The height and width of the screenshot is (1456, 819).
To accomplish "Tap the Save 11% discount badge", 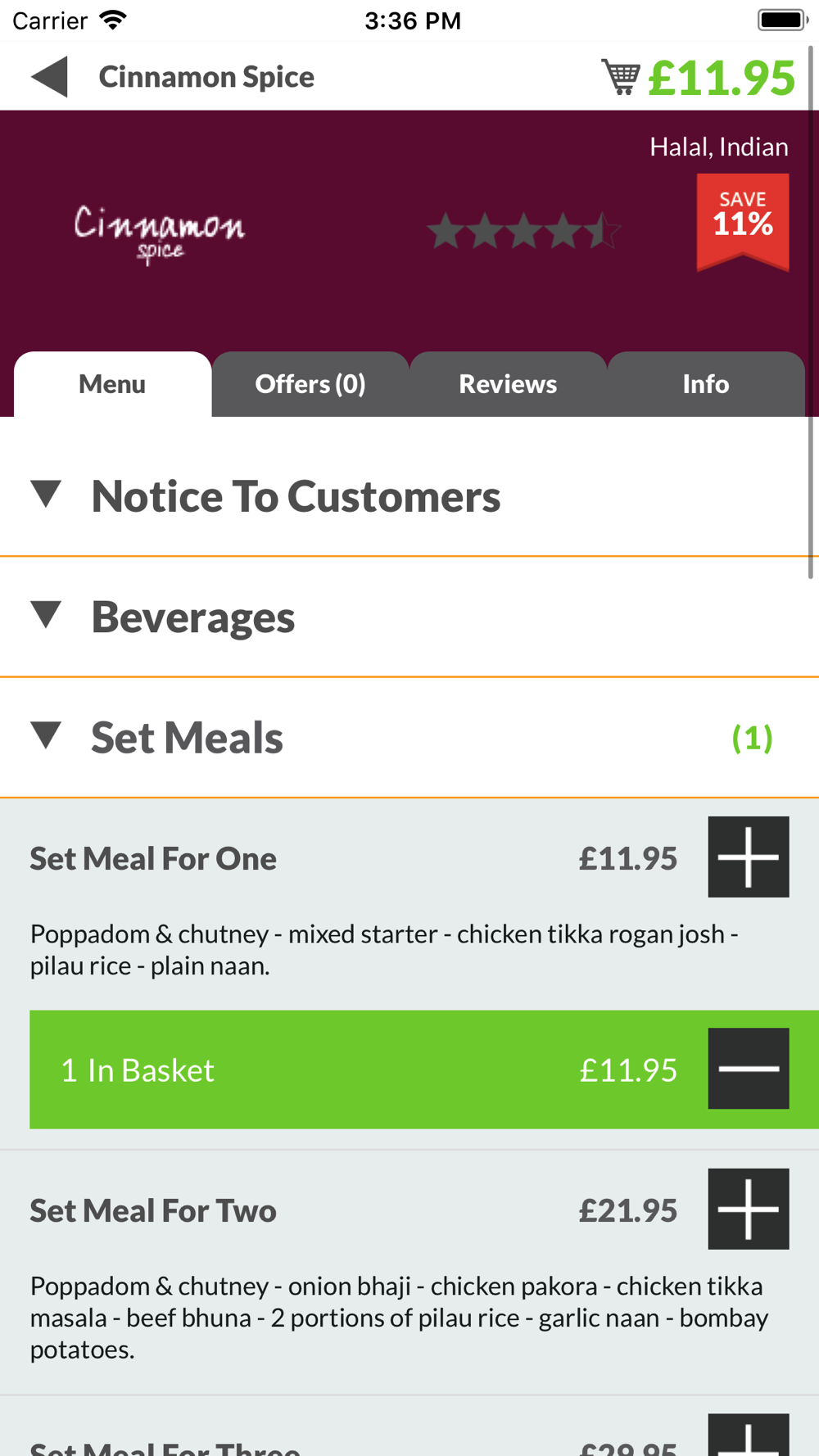I will click(x=743, y=221).
